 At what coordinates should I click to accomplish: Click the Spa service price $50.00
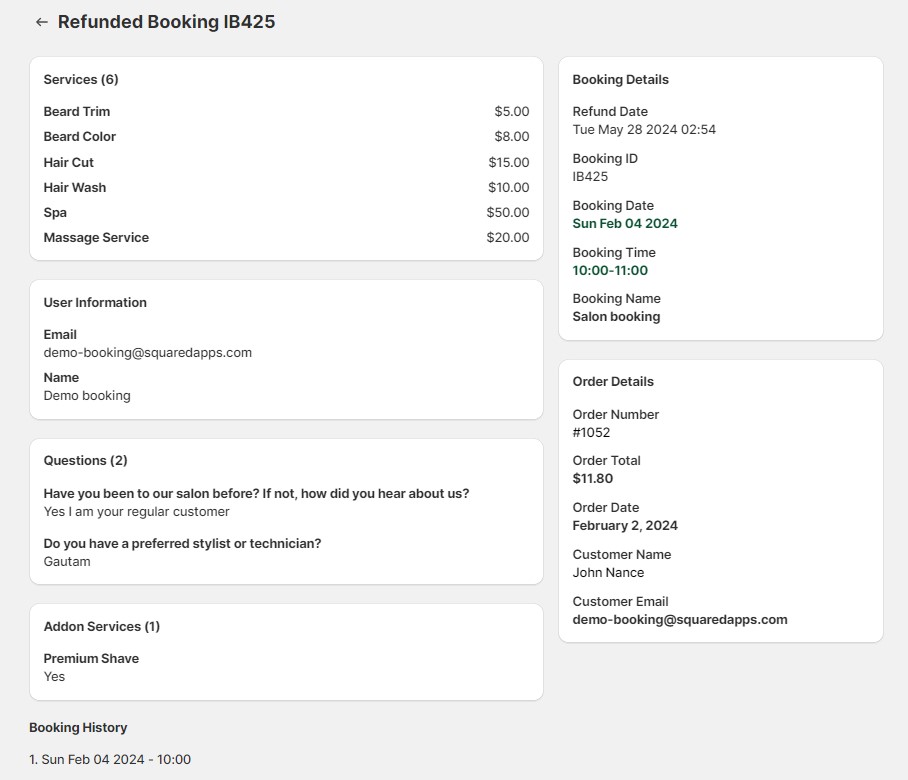tap(508, 213)
